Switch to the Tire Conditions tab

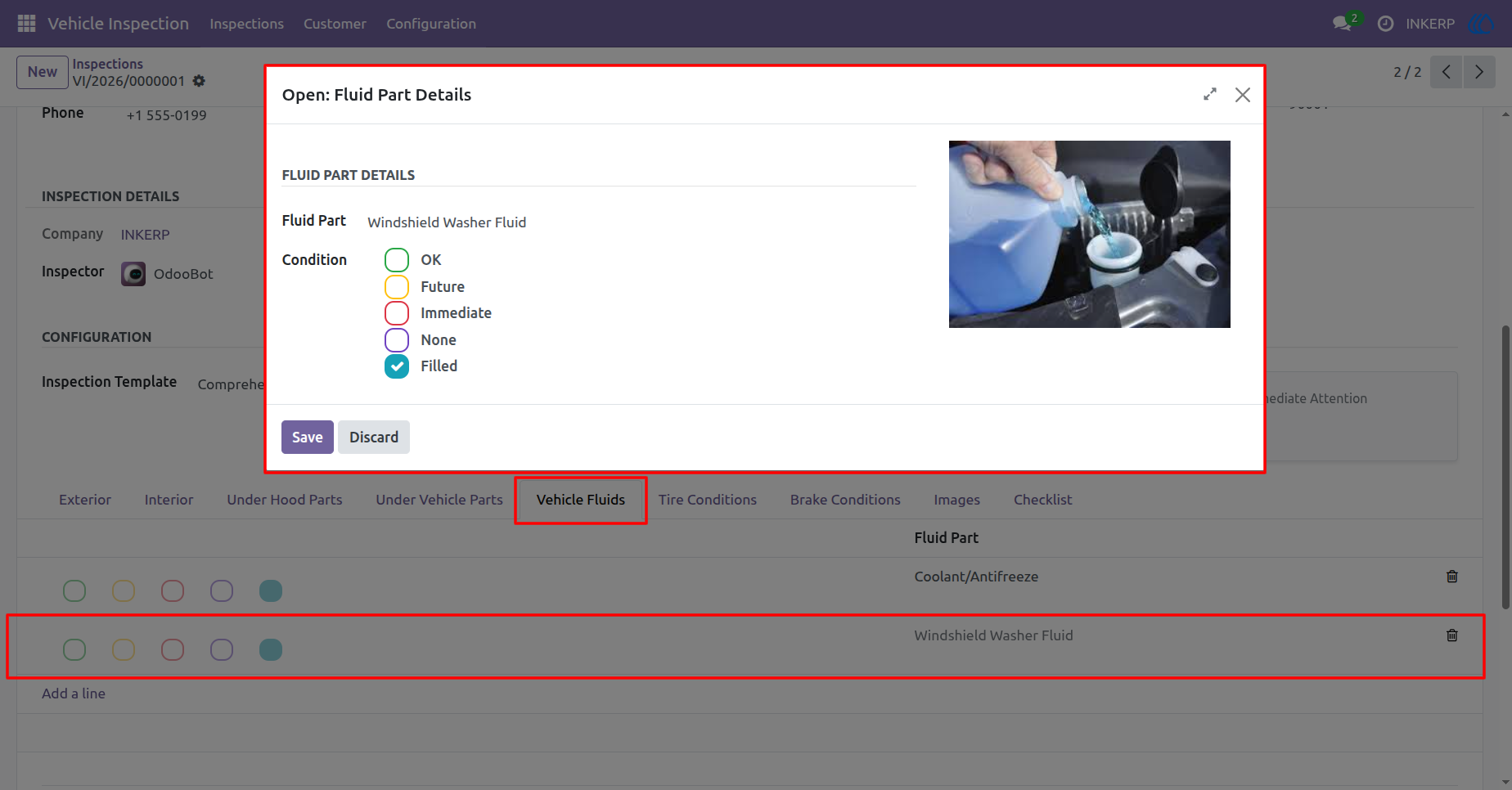point(708,500)
